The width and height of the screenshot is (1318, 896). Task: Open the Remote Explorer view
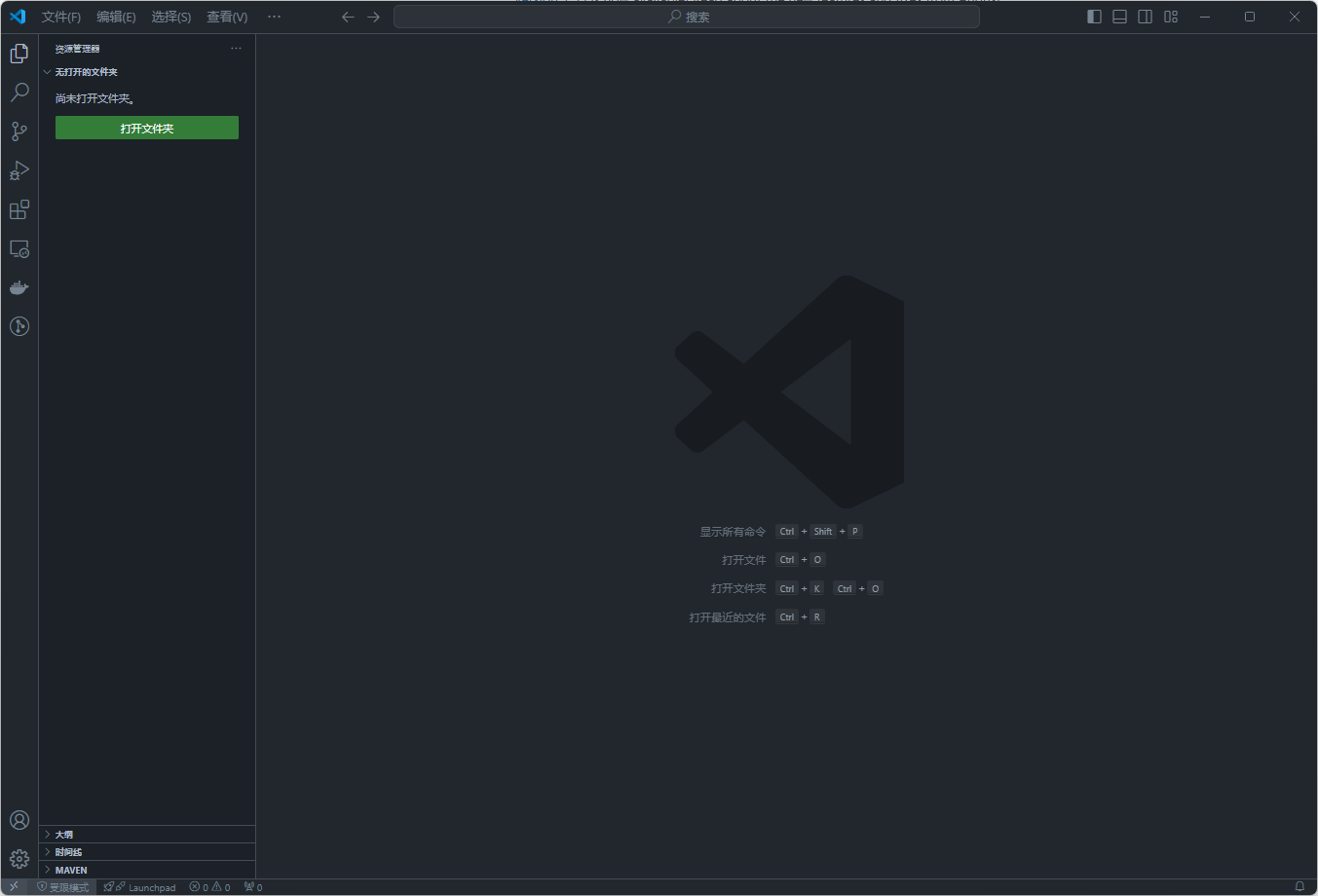[x=19, y=248]
